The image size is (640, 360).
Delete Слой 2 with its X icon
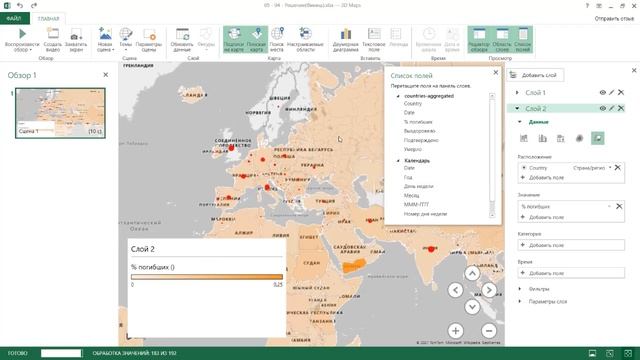[x=621, y=108]
